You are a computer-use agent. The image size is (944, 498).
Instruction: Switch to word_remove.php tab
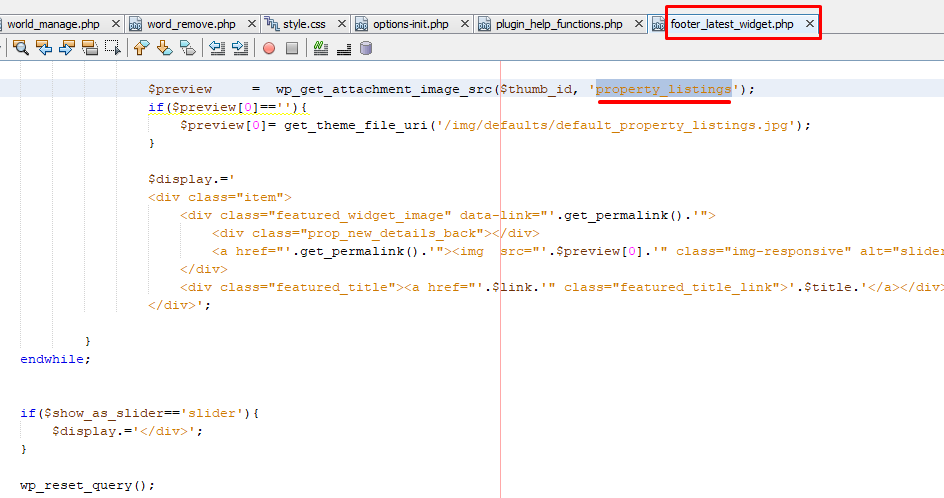point(191,24)
